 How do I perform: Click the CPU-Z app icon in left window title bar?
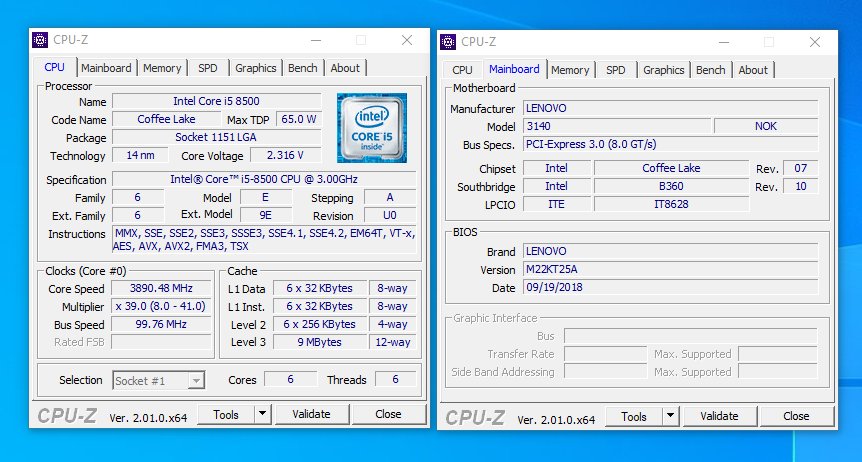[x=40, y=40]
